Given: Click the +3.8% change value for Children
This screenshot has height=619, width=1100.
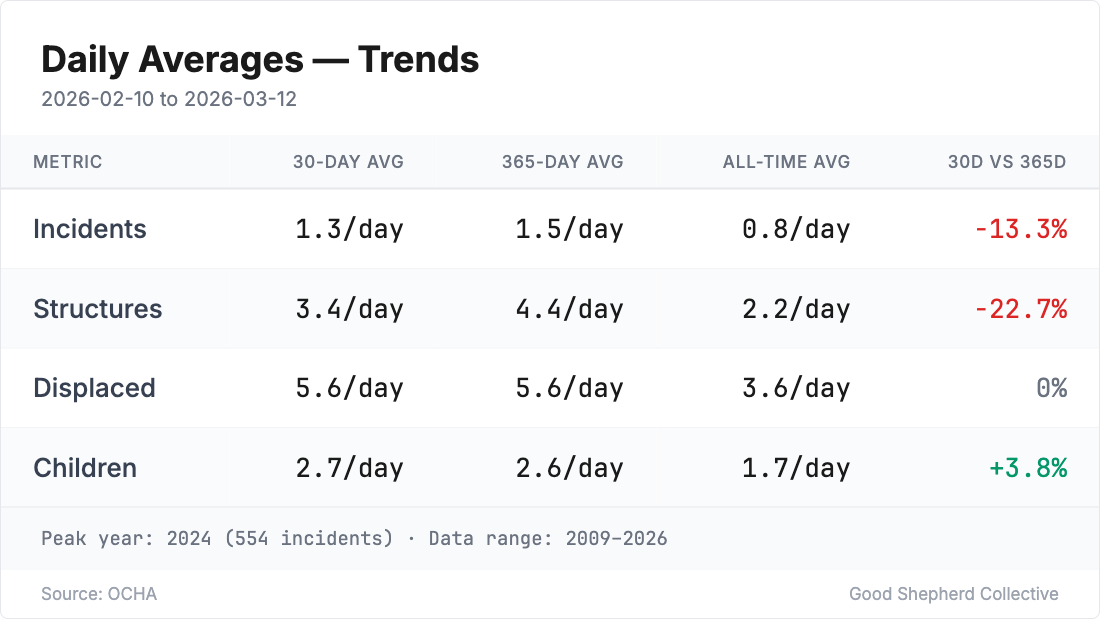Looking at the screenshot, I should [x=1028, y=468].
